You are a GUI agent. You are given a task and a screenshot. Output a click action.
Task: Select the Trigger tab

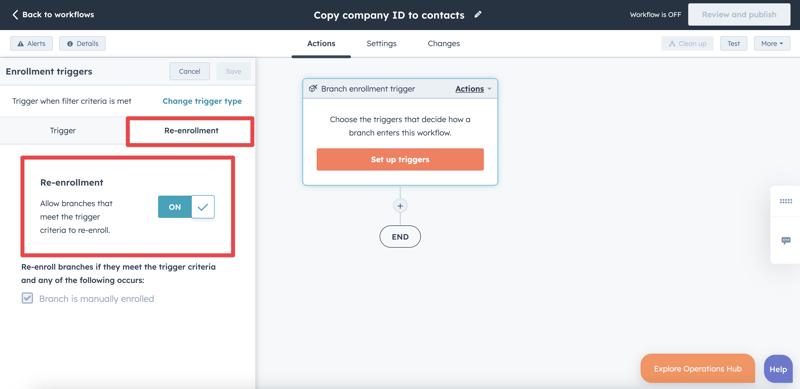pyautogui.click(x=63, y=131)
